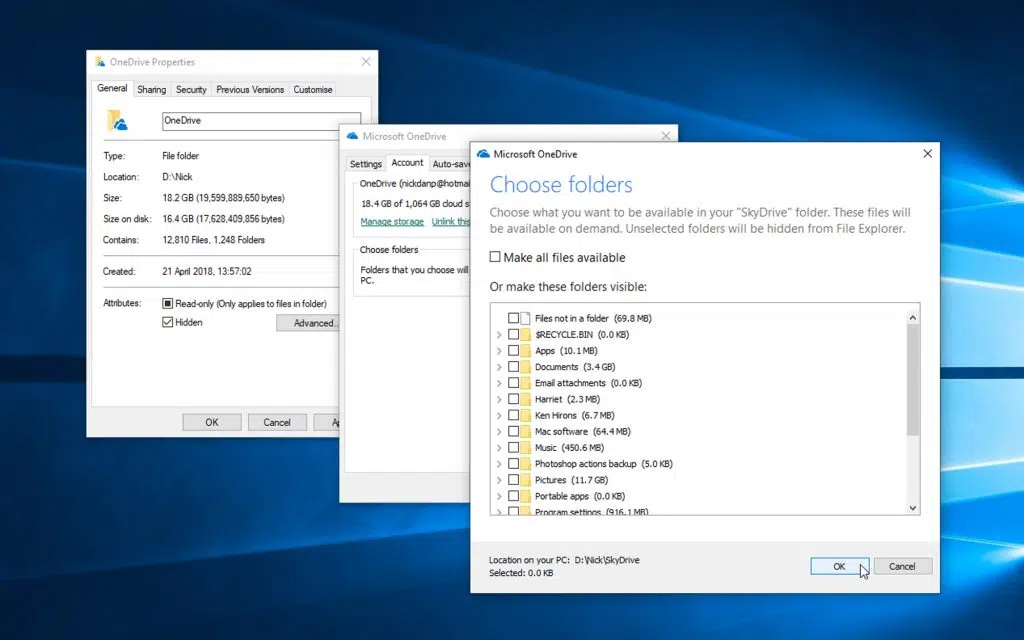Click the folder icon in OneDrive Properties title bar
1024x640 pixels.
100,62
